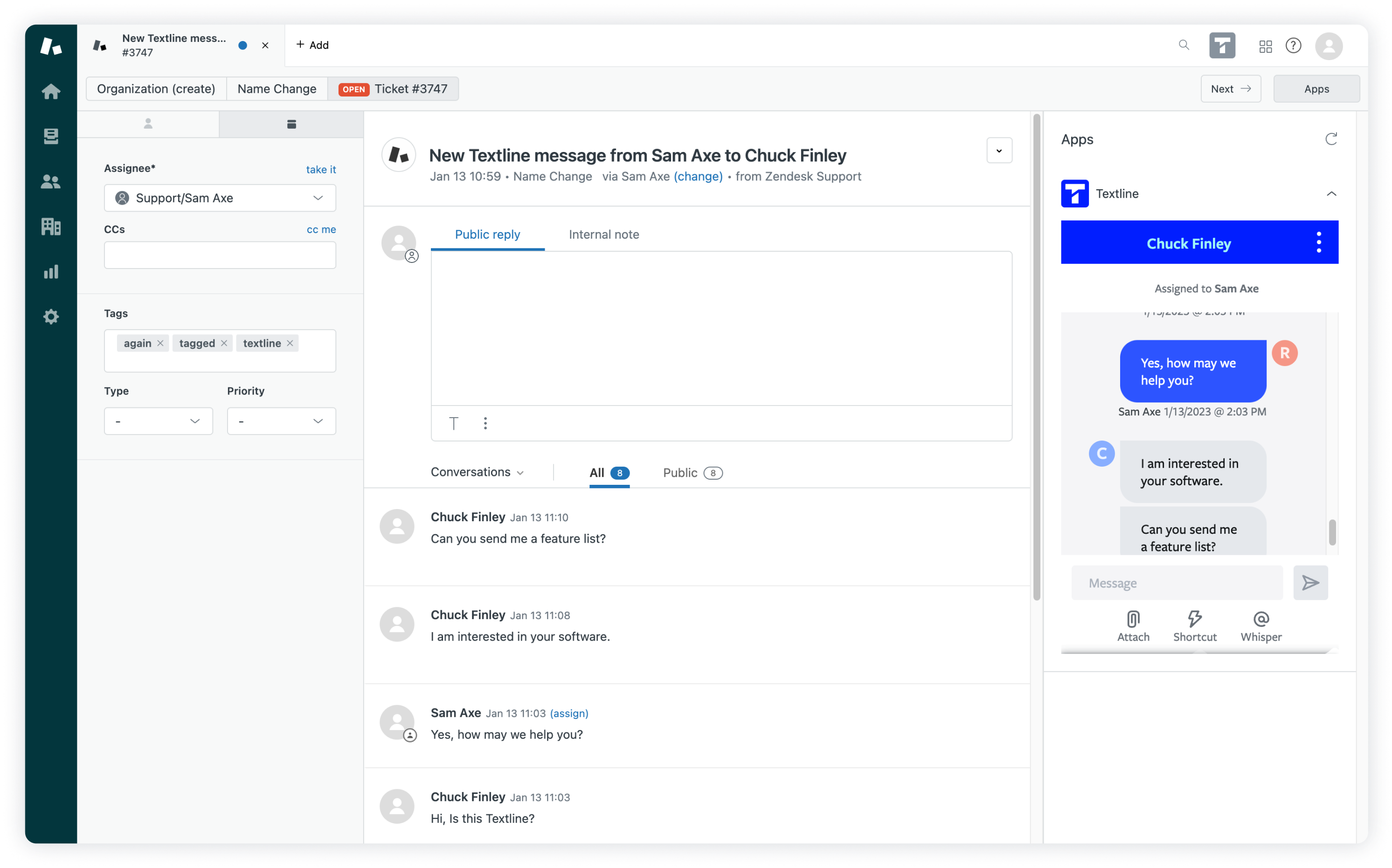Open the Home dashboard from the sidebar

coord(50,91)
